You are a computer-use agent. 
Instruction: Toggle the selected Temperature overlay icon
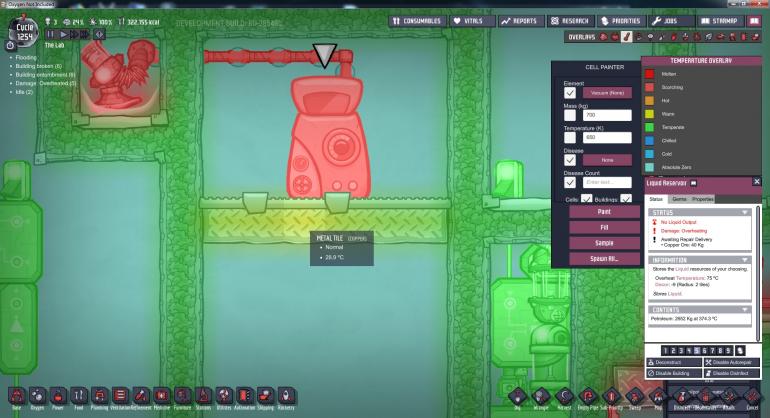coord(627,37)
